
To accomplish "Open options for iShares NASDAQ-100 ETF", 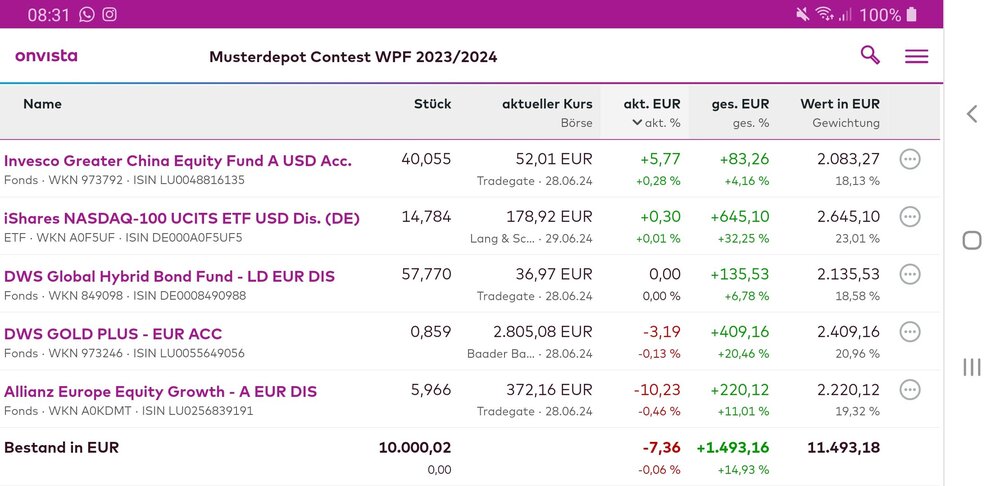I will point(909,217).
